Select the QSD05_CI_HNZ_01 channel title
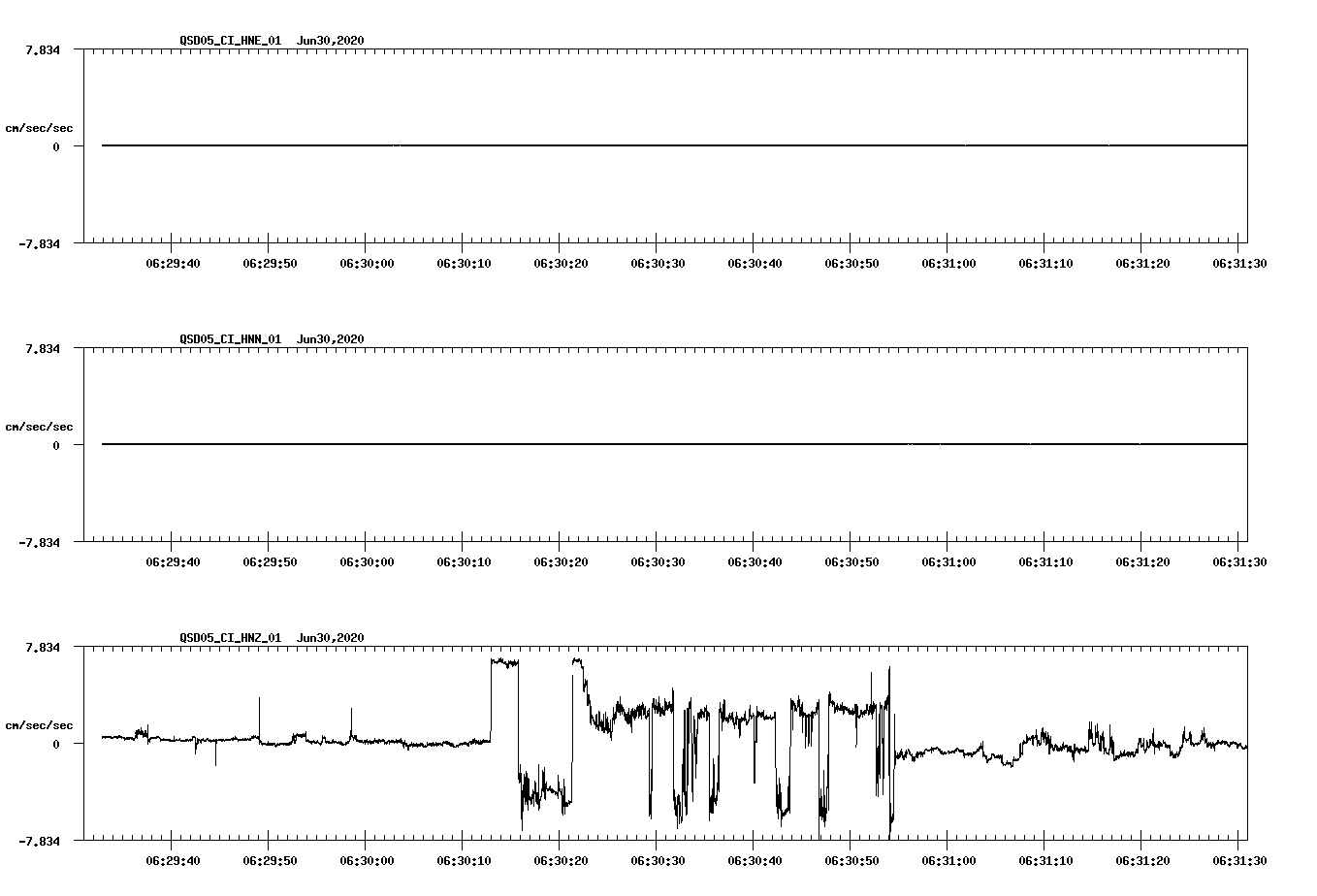Image resolution: width=1317 pixels, height=896 pixels. pyautogui.click(x=231, y=638)
